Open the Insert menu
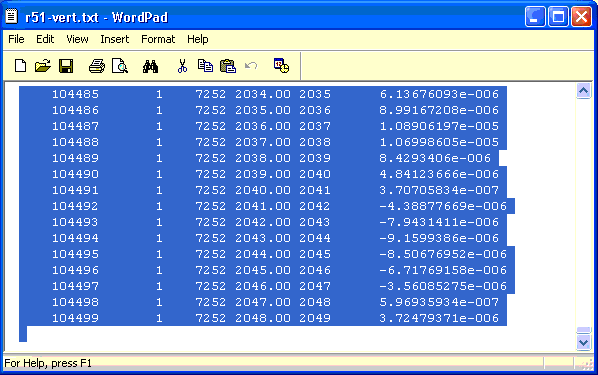The width and height of the screenshot is (598, 375). (115, 39)
